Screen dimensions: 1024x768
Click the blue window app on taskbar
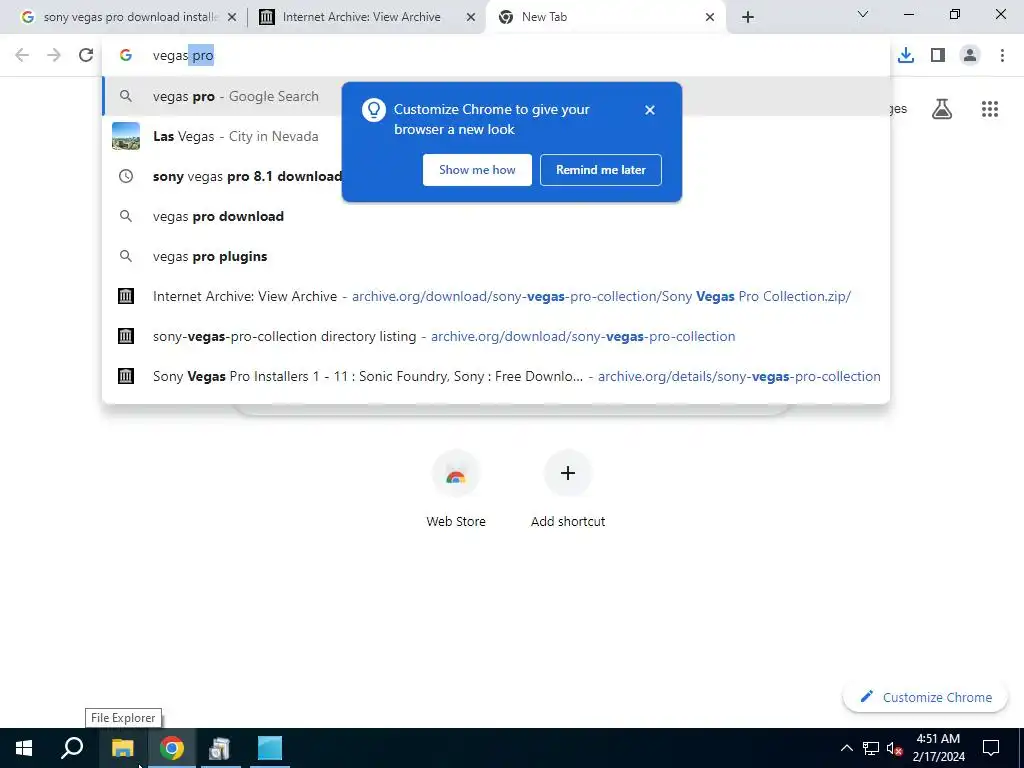[x=269, y=748]
